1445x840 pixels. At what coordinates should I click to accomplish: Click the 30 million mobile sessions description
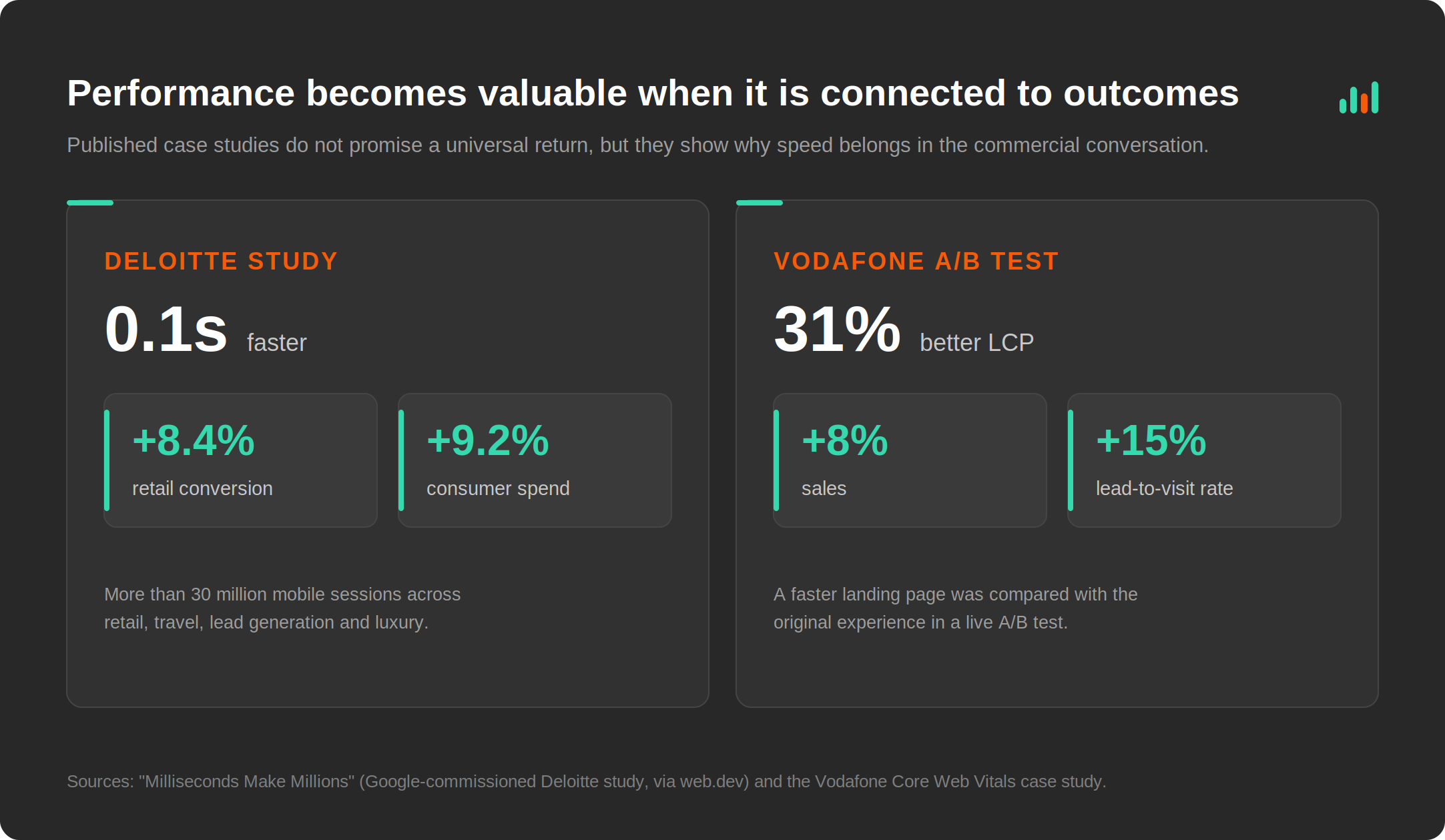coord(282,608)
